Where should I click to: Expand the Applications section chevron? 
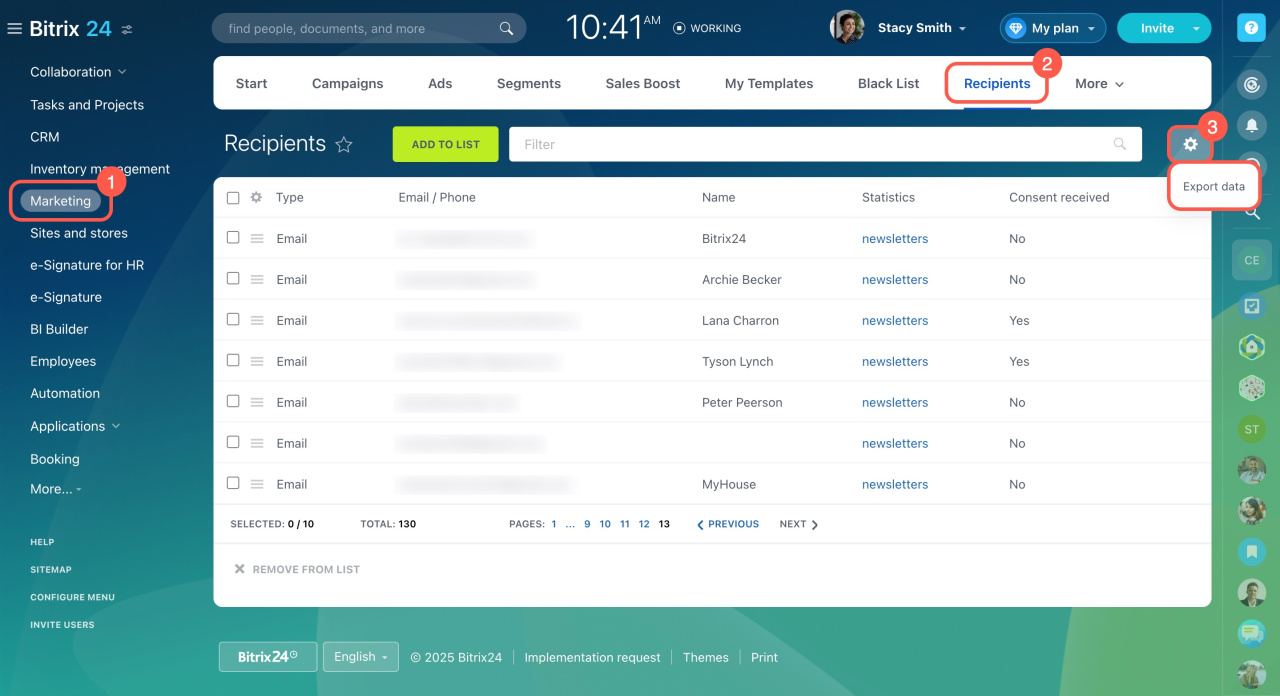coord(116,426)
